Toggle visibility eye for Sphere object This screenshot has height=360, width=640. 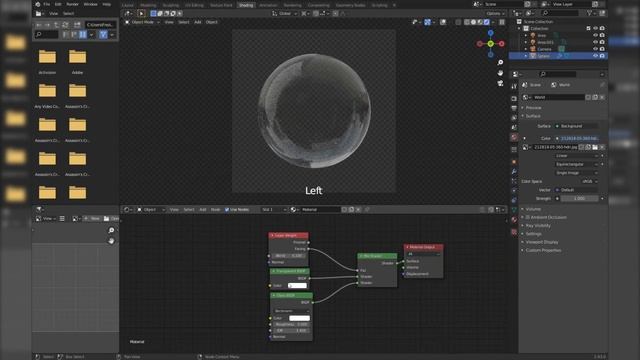[595, 56]
